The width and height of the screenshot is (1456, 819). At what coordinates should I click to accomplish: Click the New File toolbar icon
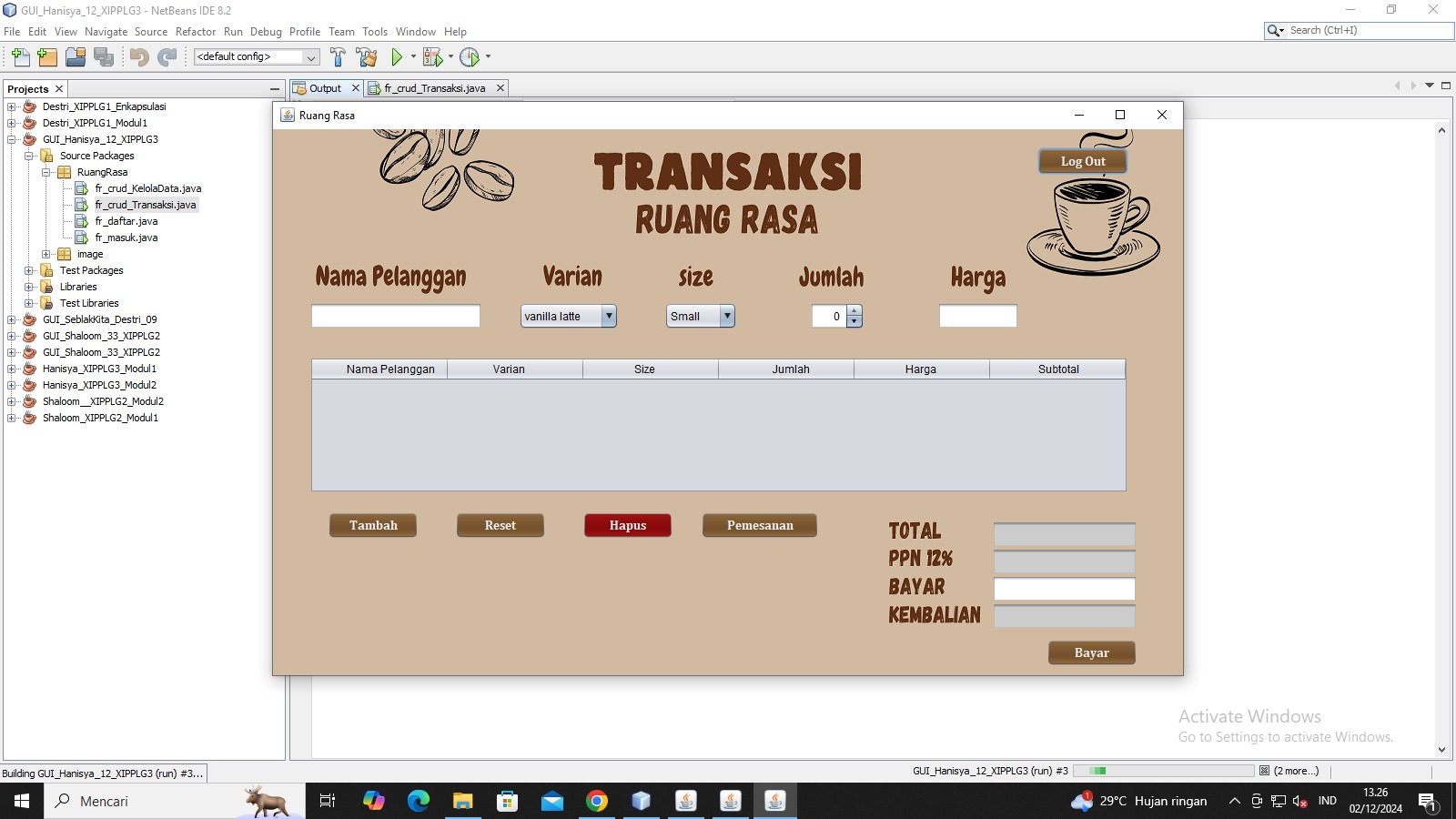tap(20, 57)
